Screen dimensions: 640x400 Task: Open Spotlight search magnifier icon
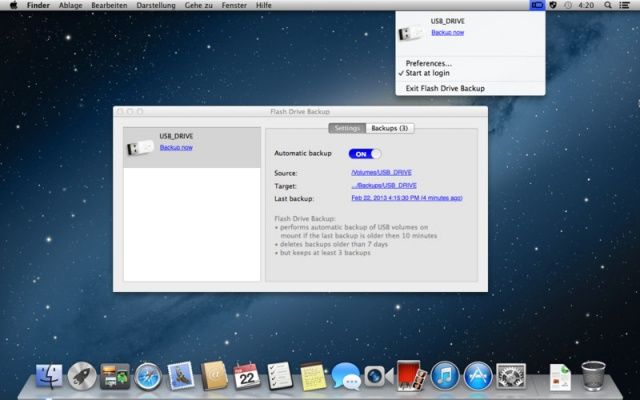[609, 5]
